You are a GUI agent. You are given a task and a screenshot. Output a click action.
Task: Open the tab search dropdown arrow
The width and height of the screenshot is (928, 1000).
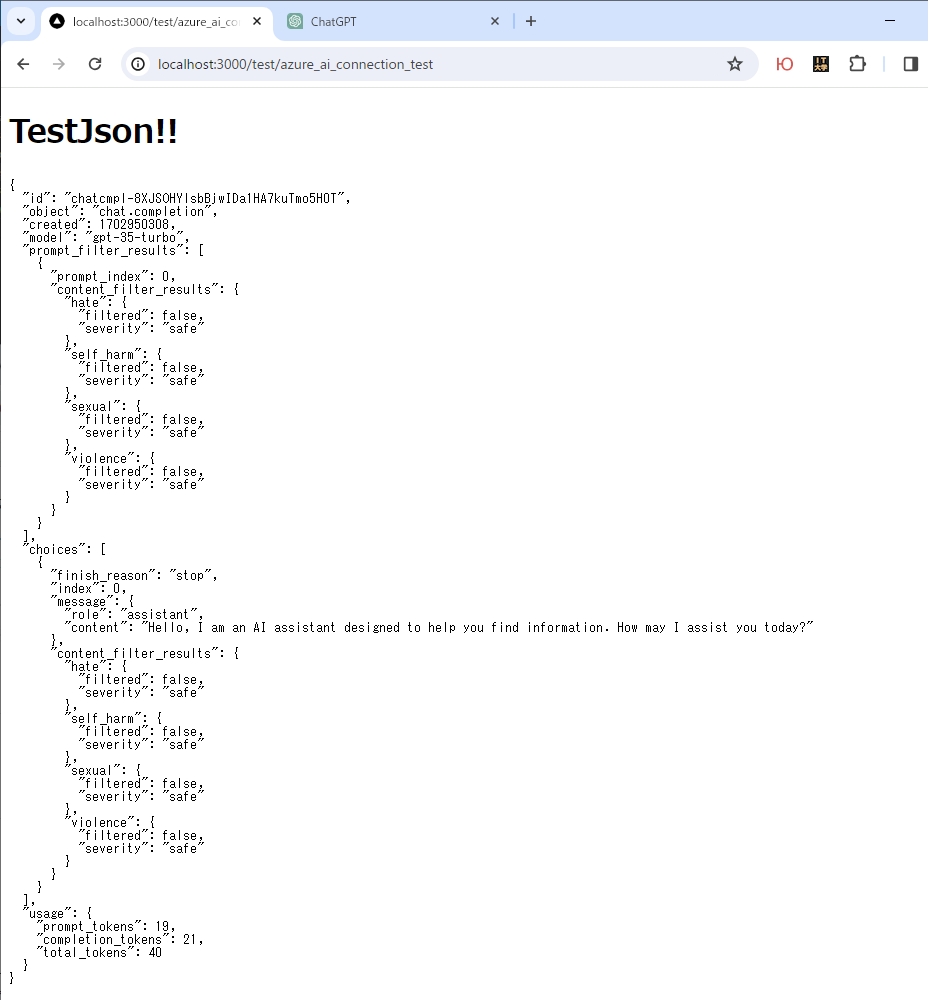click(x=20, y=20)
